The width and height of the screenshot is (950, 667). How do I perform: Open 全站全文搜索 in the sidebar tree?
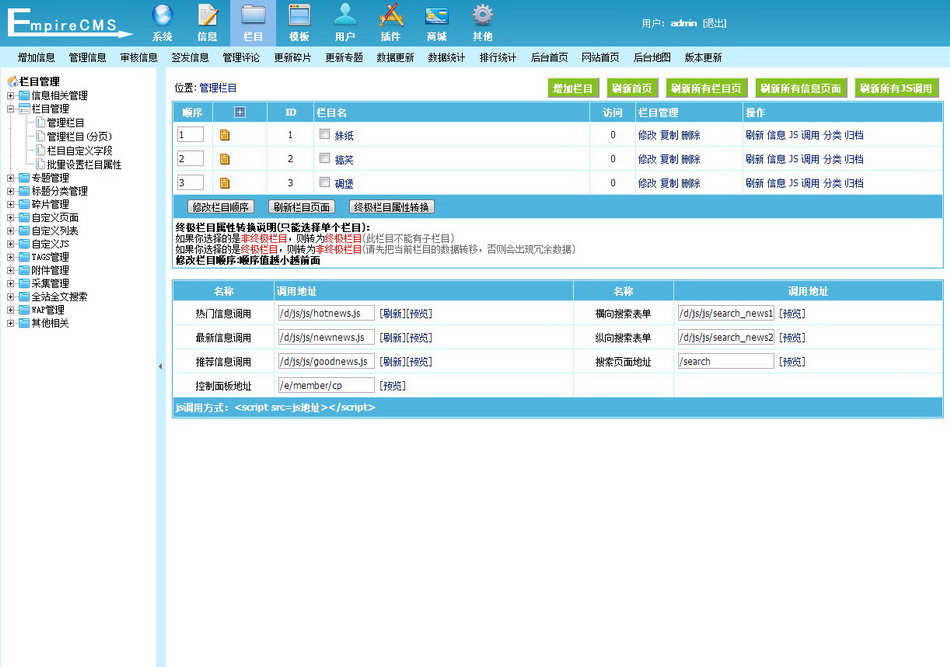[59, 297]
